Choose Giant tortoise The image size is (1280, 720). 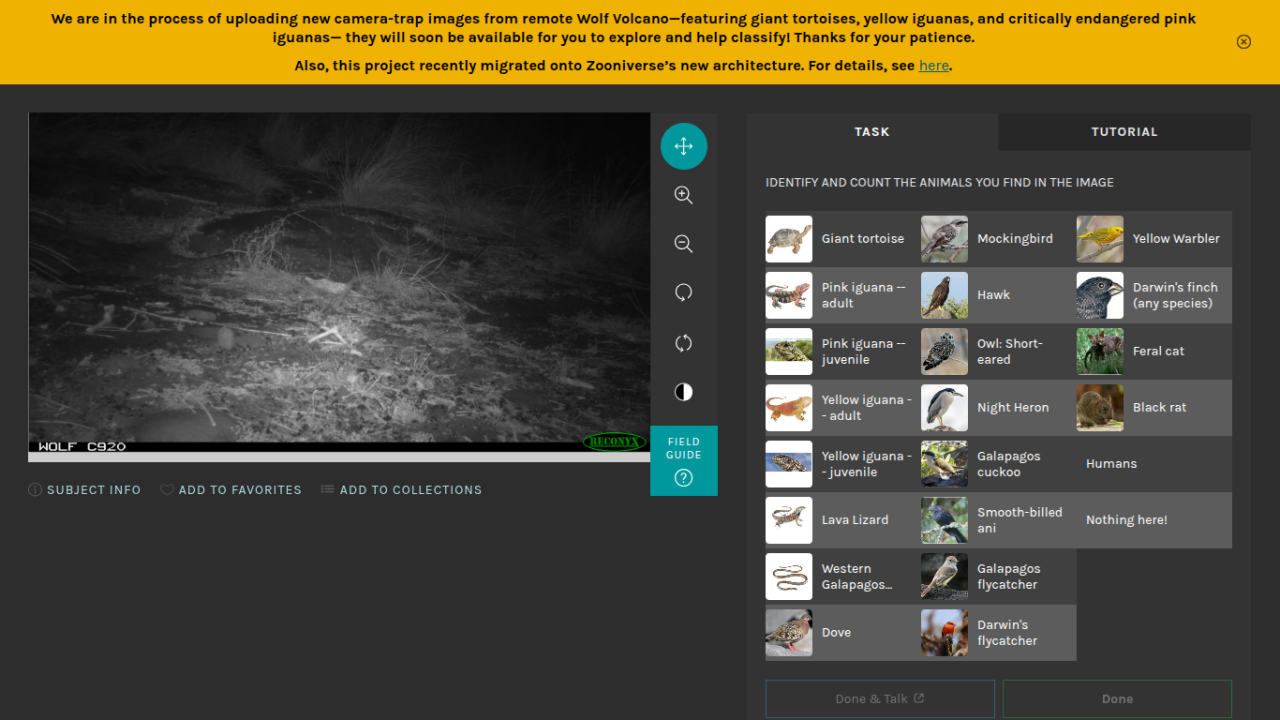tap(843, 239)
